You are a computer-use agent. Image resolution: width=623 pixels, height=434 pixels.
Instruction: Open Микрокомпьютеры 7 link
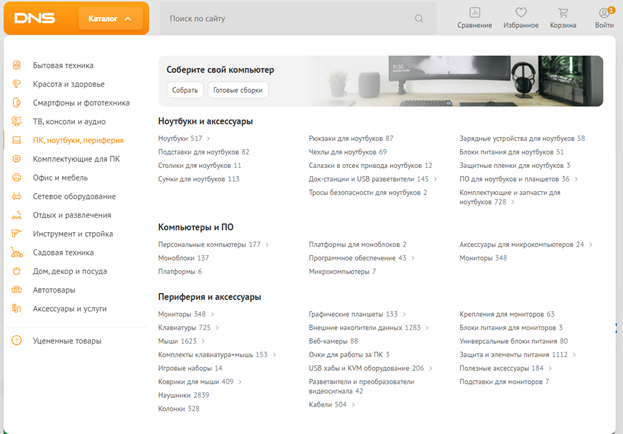tap(342, 271)
